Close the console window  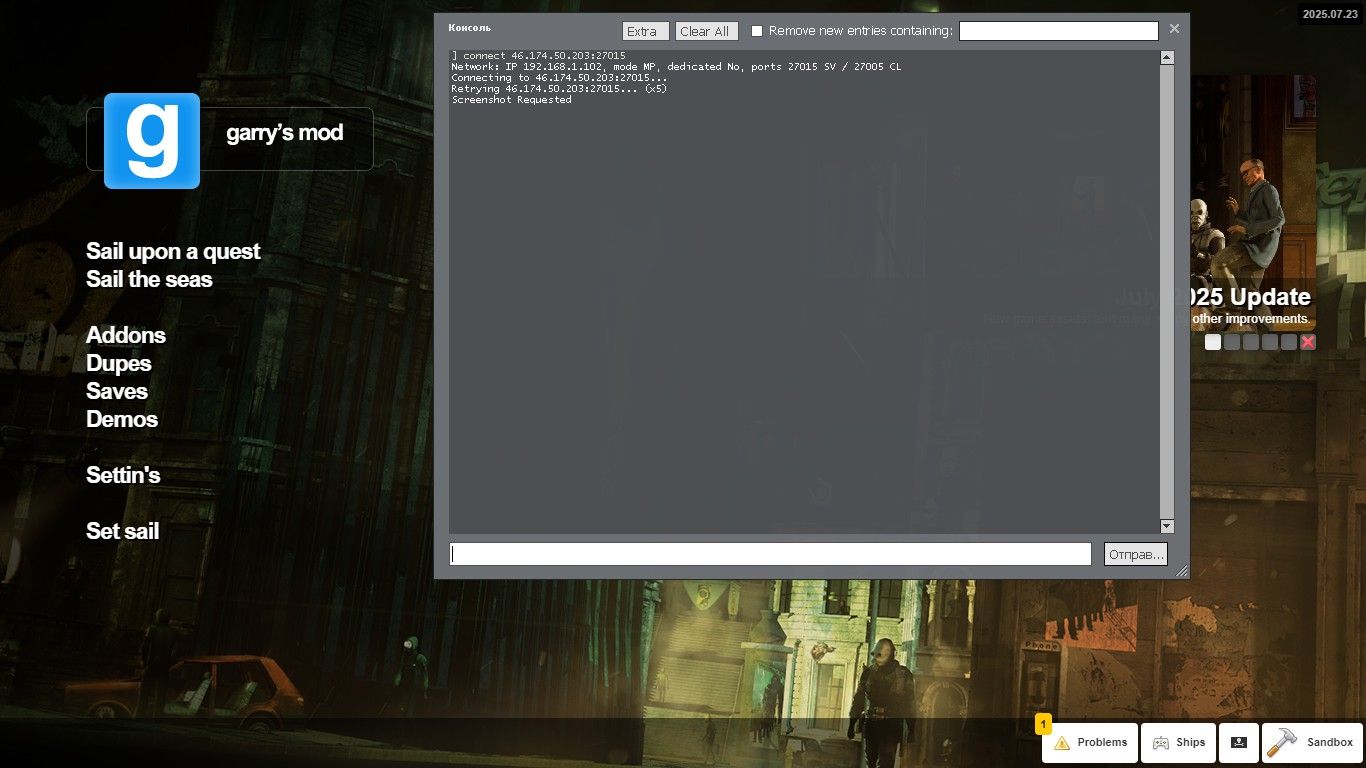click(x=1174, y=29)
